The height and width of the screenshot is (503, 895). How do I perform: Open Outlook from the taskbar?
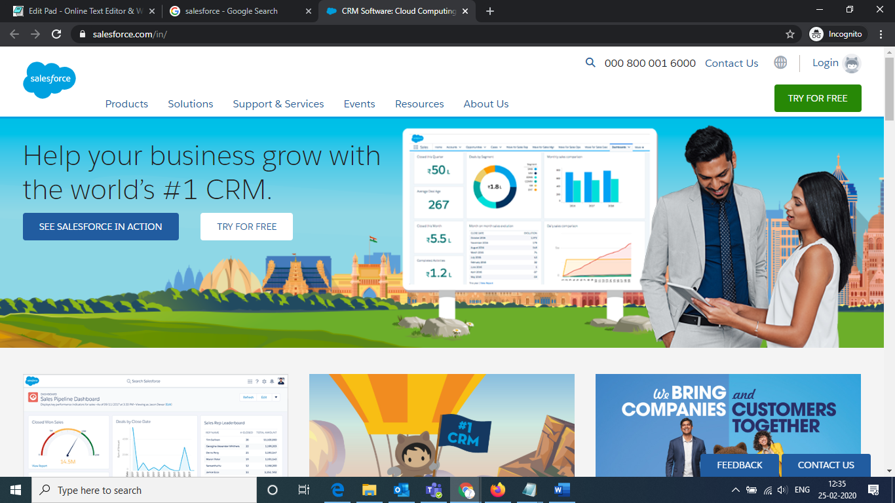click(x=401, y=490)
